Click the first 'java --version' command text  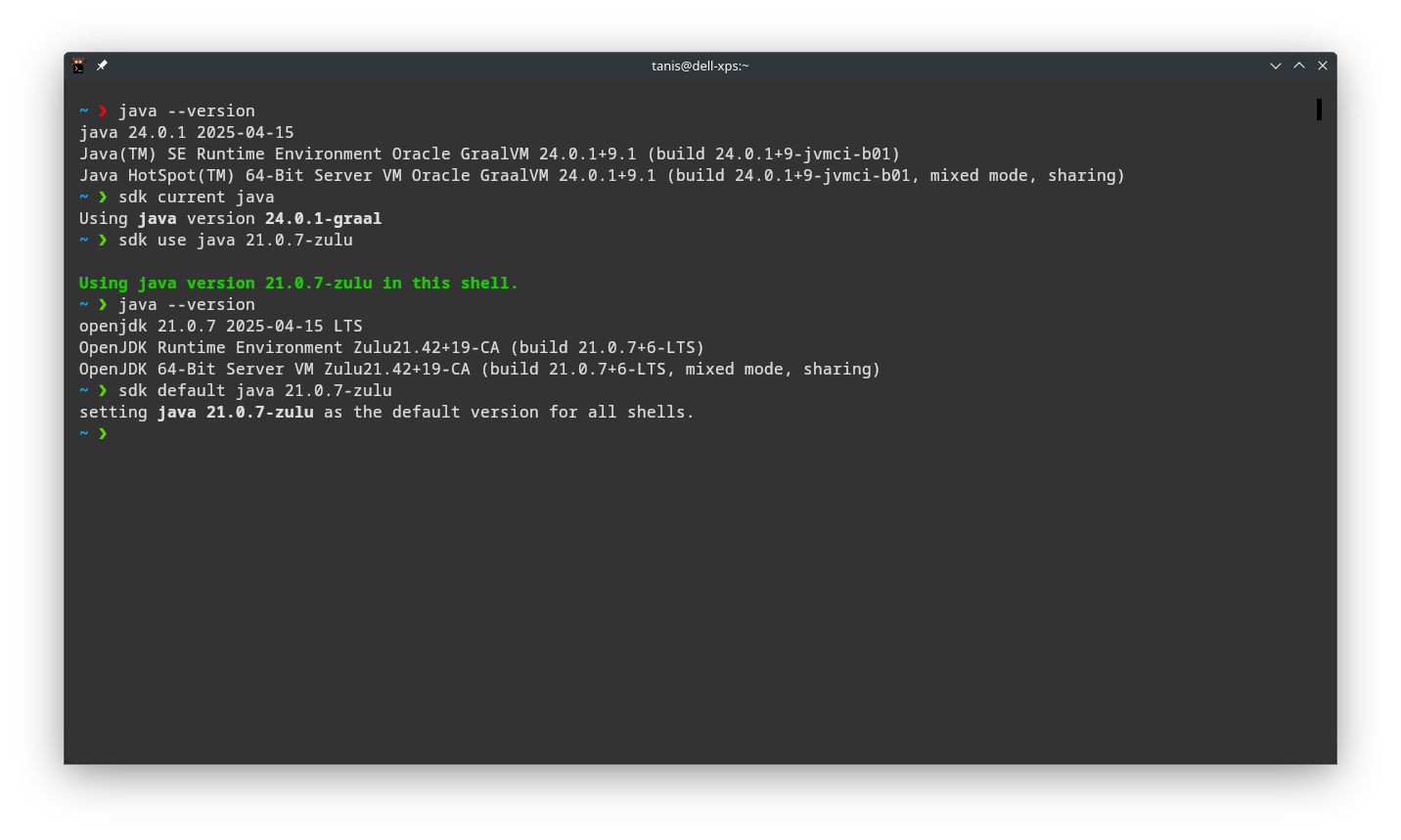[x=187, y=111]
